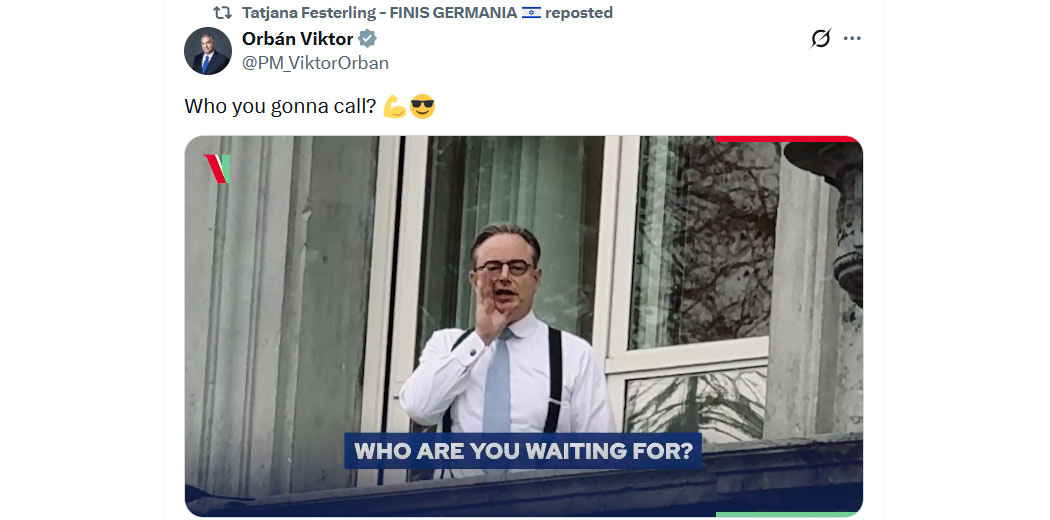Click the Orbán Viktor display name

pyautogui.click(x=297, y=39)
